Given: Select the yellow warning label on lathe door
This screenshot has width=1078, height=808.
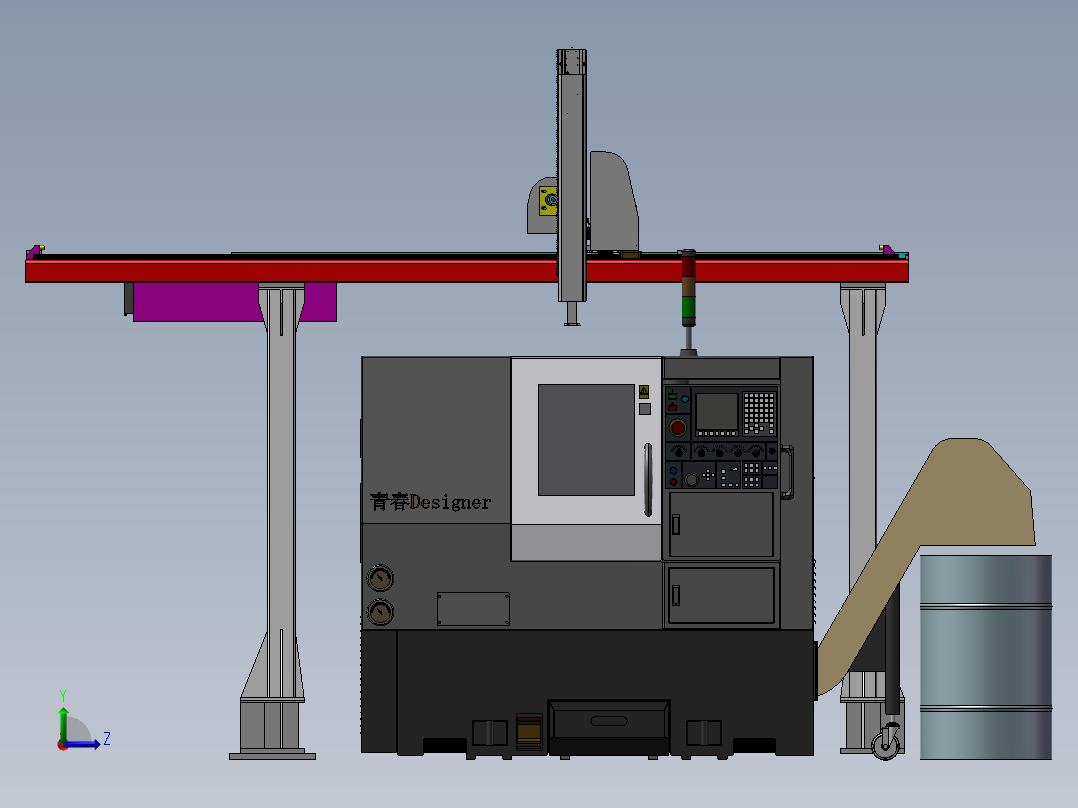Looking at the screenshot, I should (644, 391).
